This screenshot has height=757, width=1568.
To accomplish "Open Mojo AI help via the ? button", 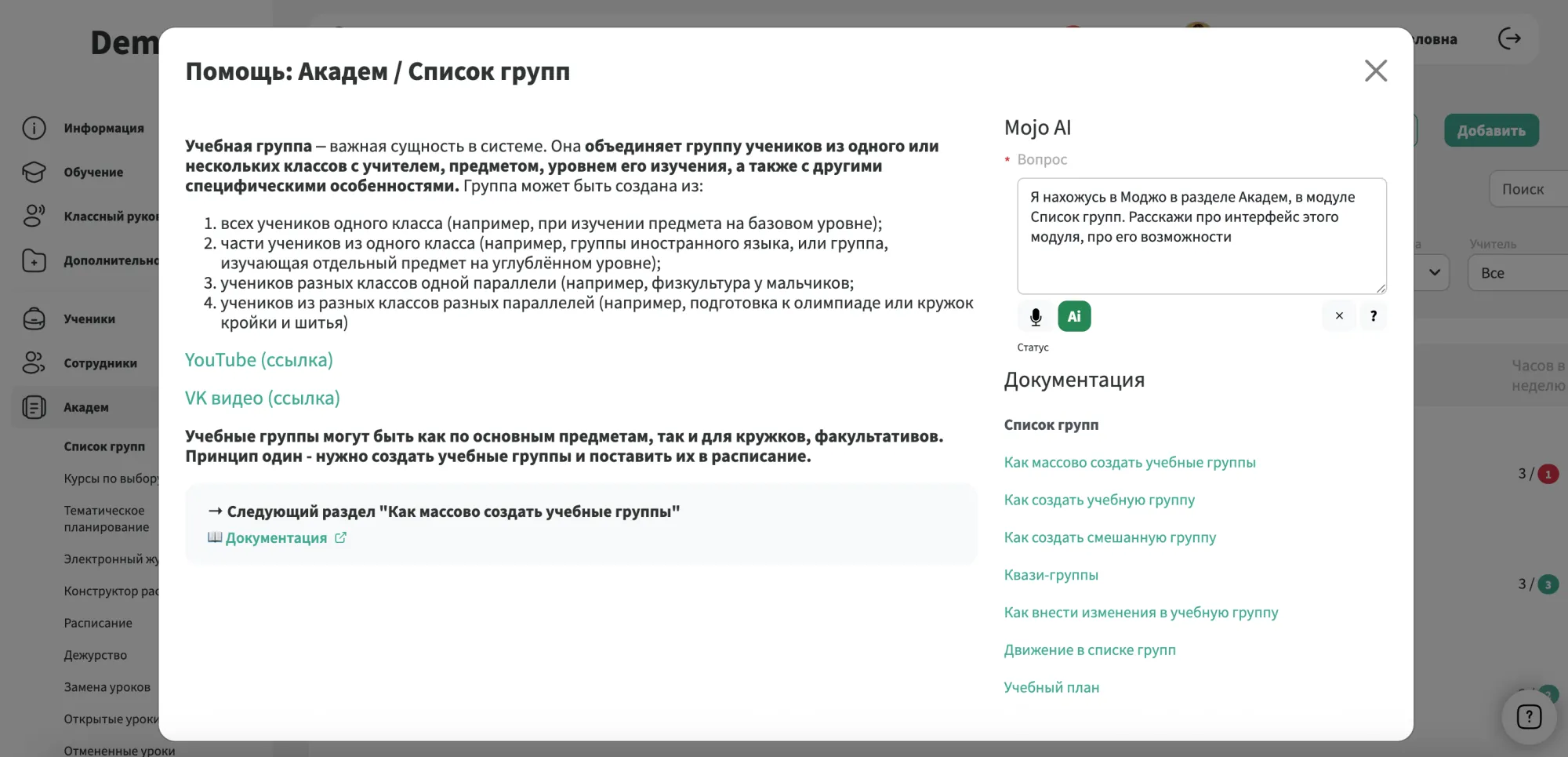I will [1373, 316].
